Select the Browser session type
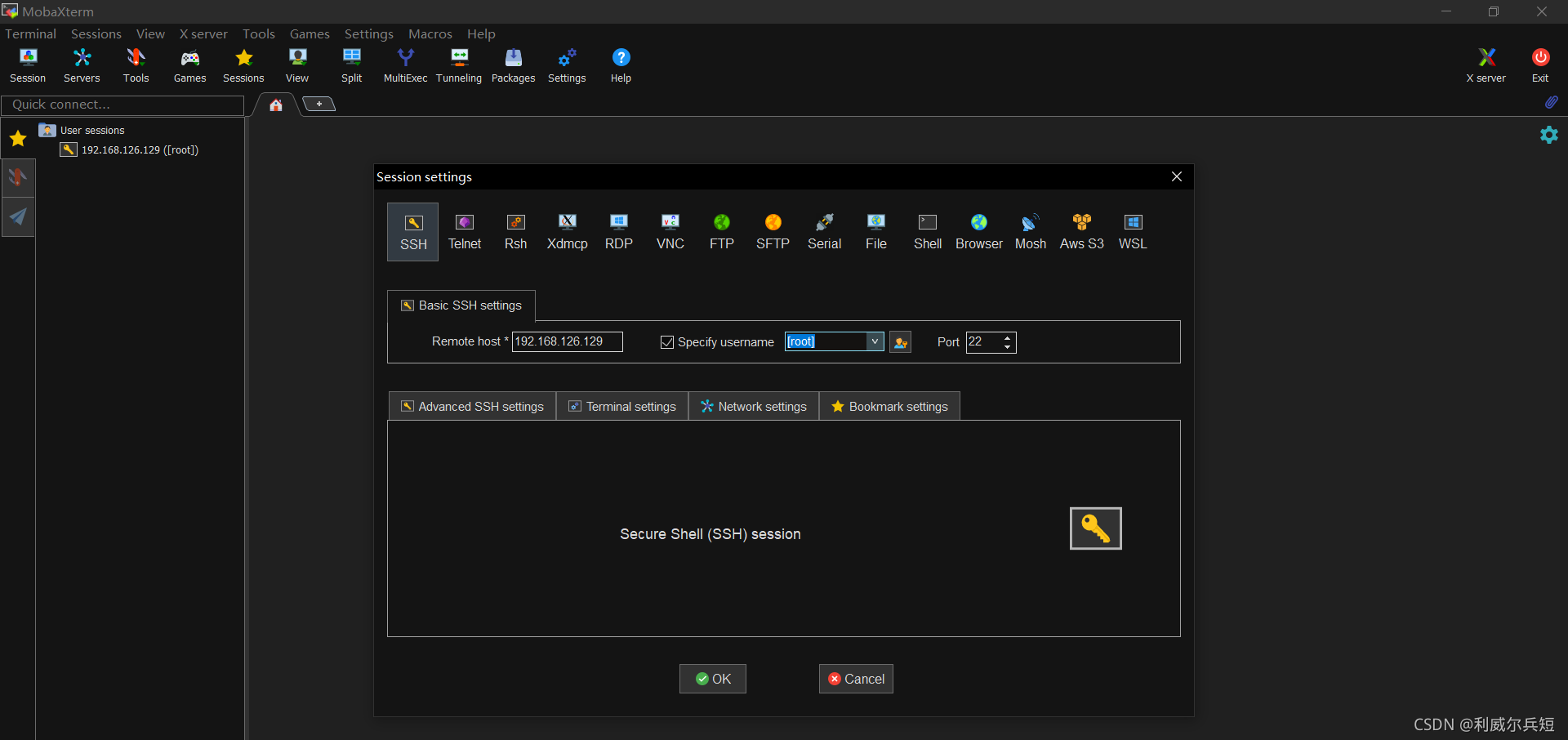Image resolution: width=1568 pixels, height=740 pixels. coord(979,232)
